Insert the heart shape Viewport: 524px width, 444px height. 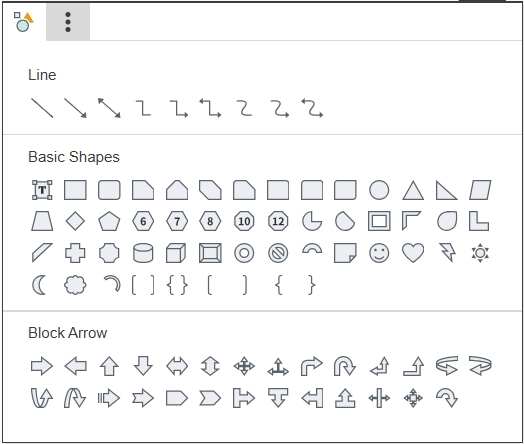point(413,253)
